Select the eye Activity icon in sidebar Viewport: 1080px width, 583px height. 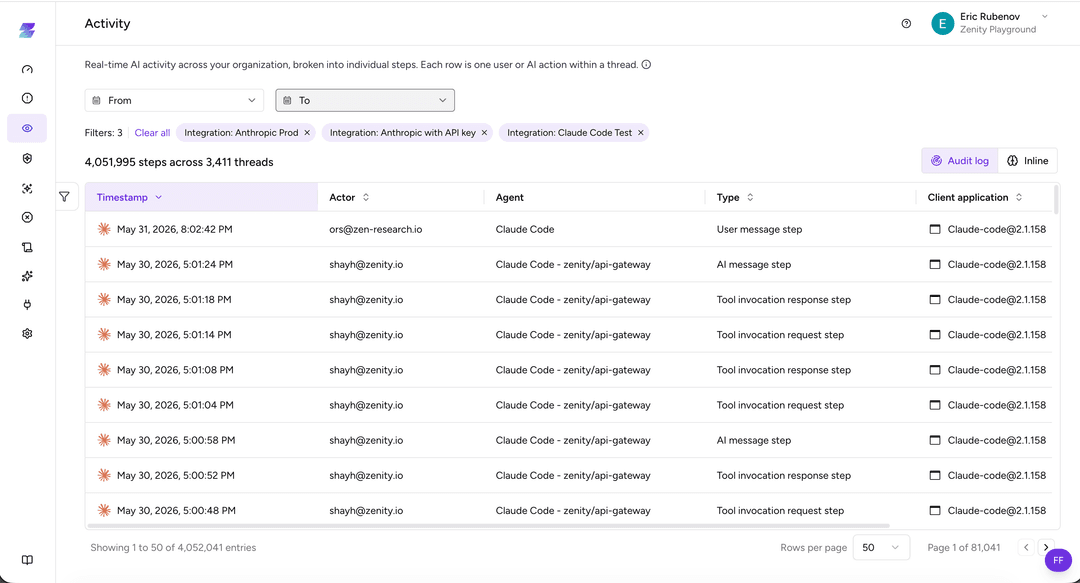[x=27, y=128]
